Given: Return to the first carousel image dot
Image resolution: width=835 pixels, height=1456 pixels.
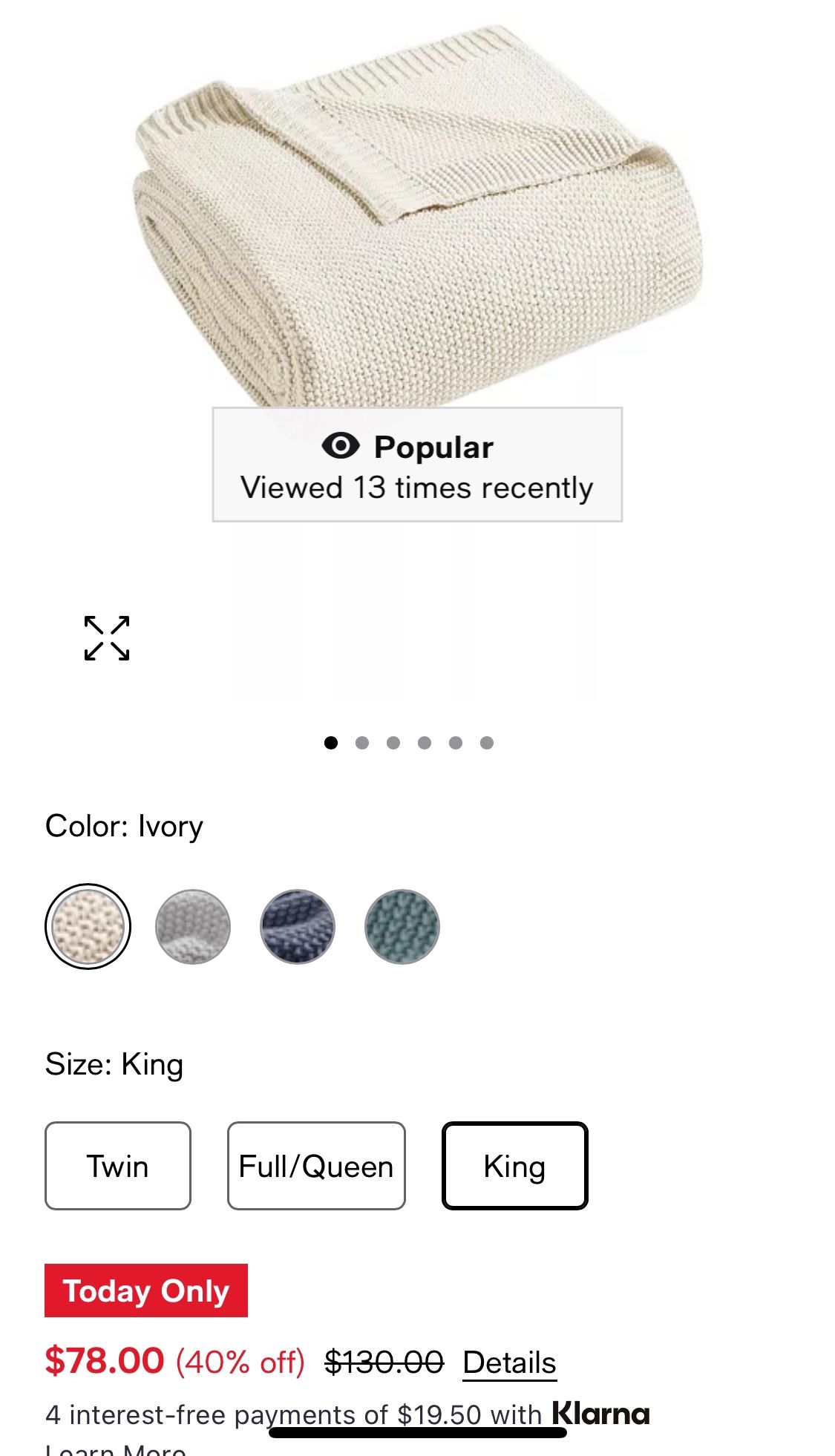Looking at the screenshot, I should (x=331, y=743).
